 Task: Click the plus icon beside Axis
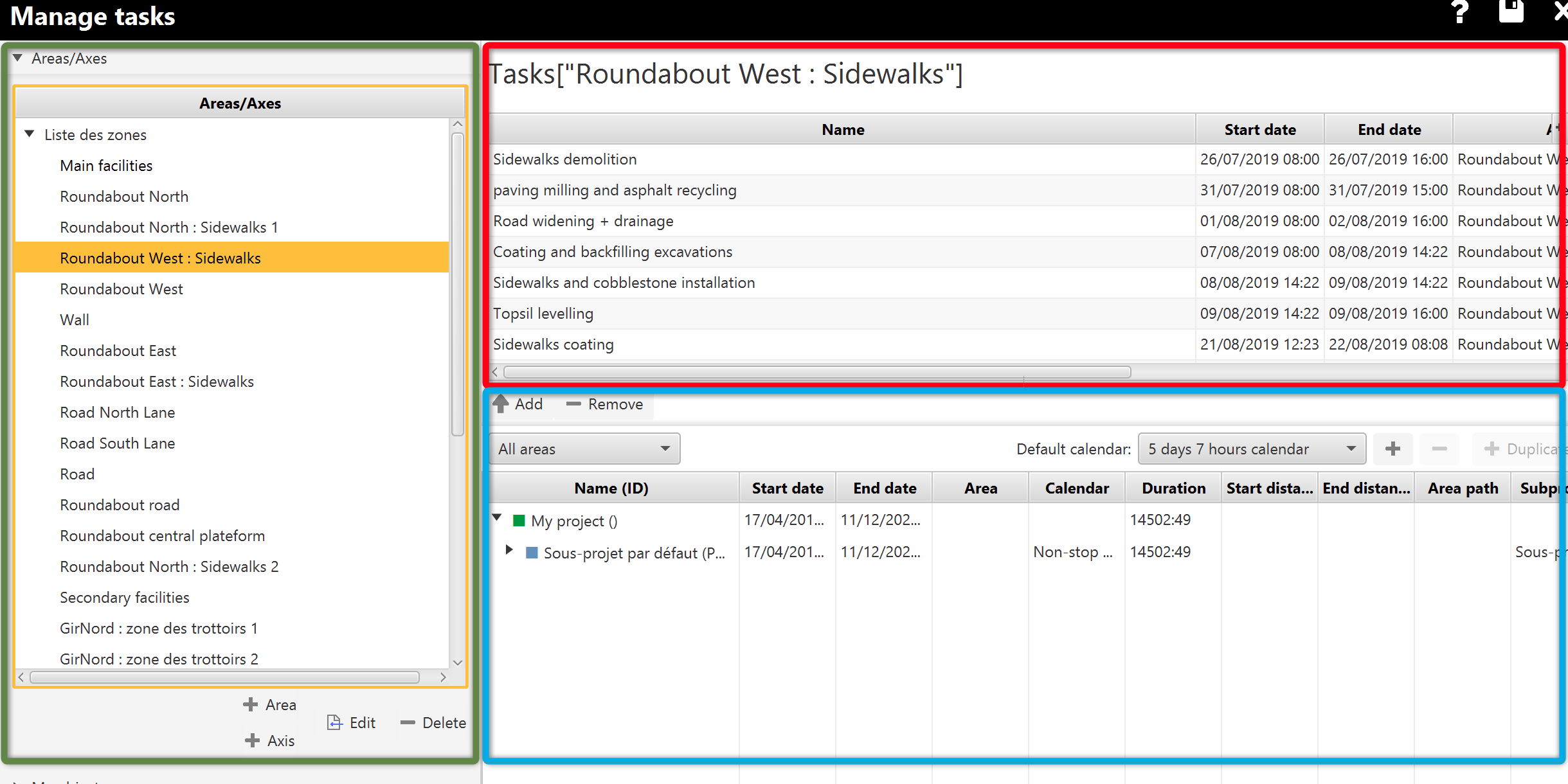click(x=252, y=740)
